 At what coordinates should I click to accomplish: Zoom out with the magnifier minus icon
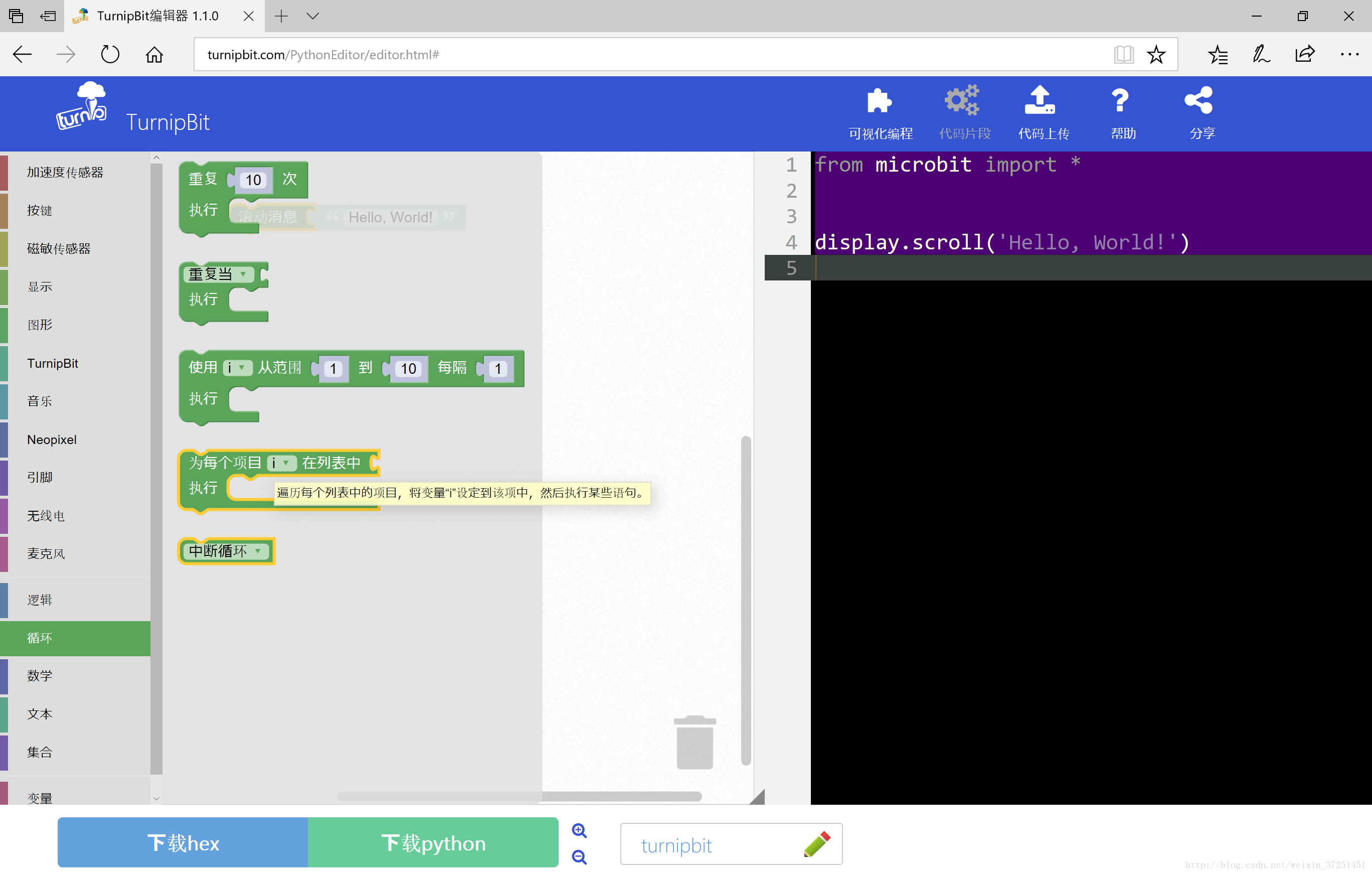[x=580, y=857]
